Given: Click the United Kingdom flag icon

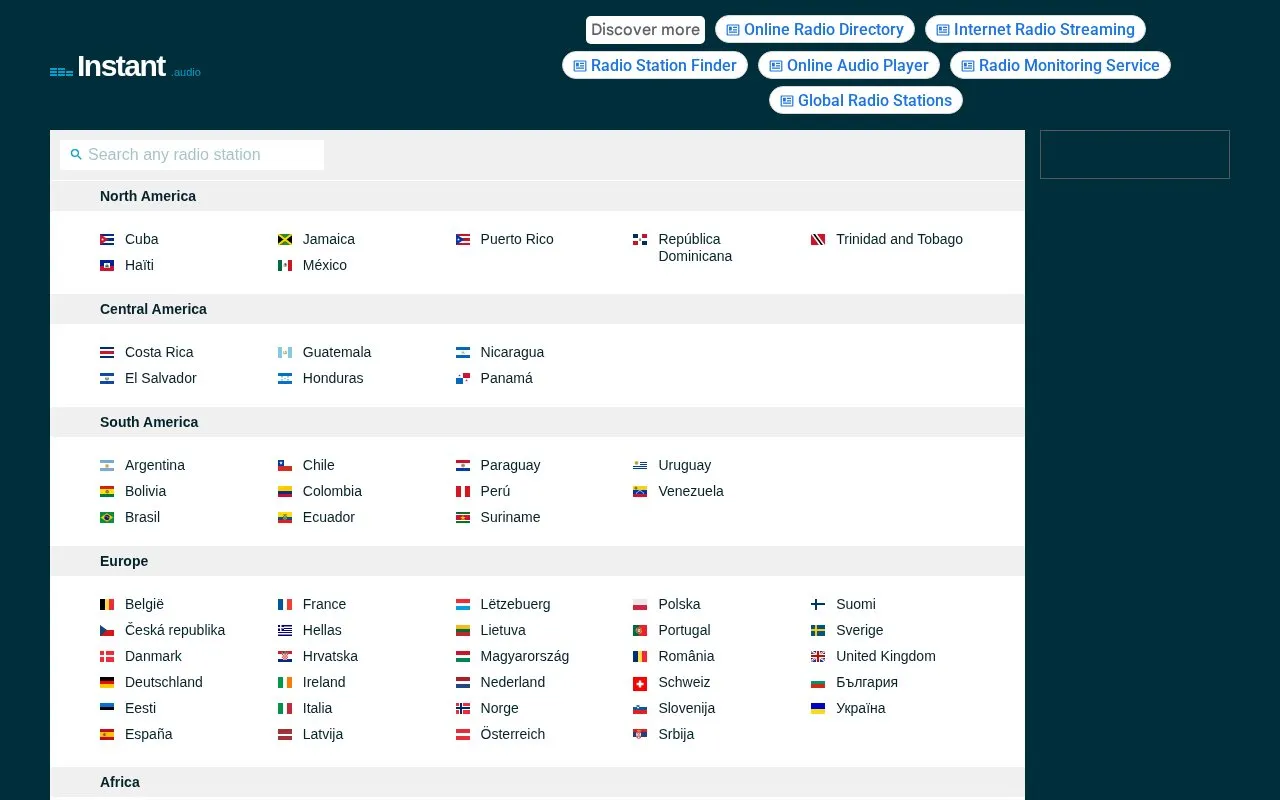Looking at the screenshot, I should [x=818, y=657].
